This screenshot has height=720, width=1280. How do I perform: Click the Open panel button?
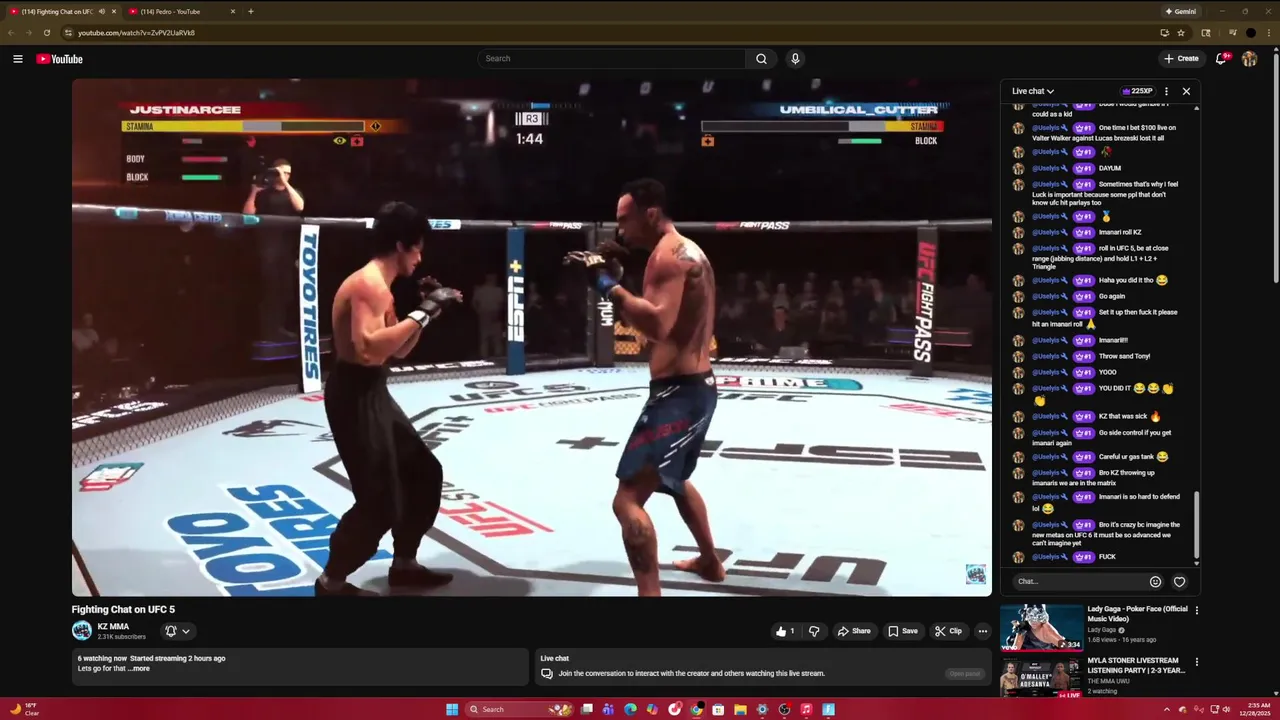964,673
